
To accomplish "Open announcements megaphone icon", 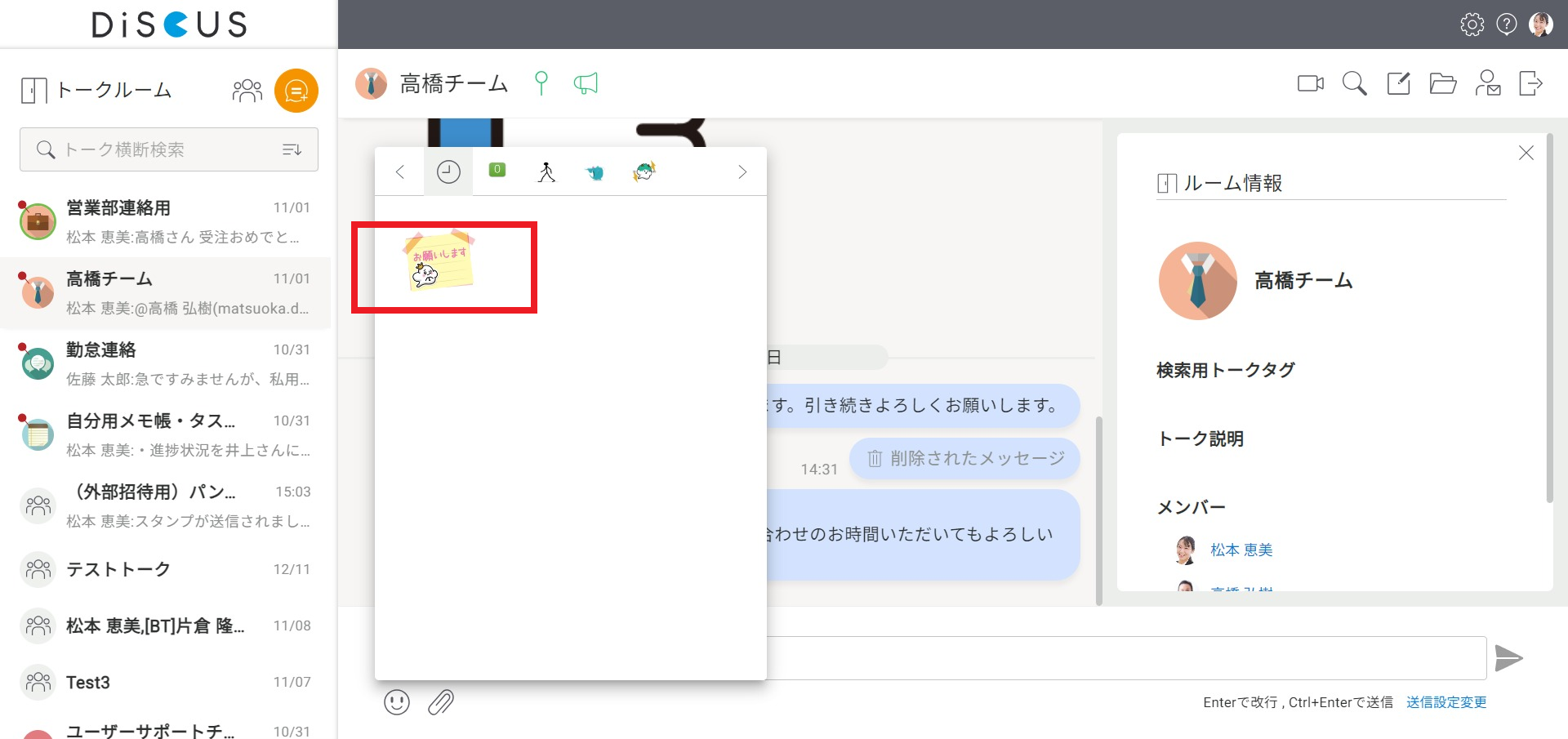I will click(x=586, y=83).
